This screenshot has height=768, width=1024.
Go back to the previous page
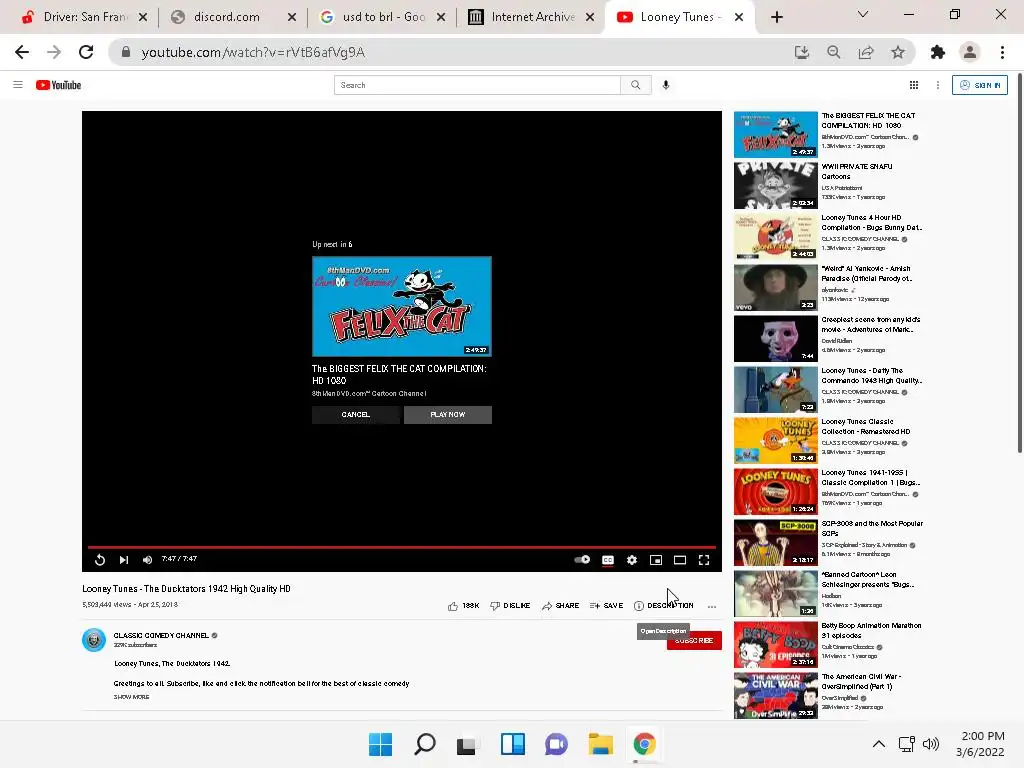[x=22, y=52]
